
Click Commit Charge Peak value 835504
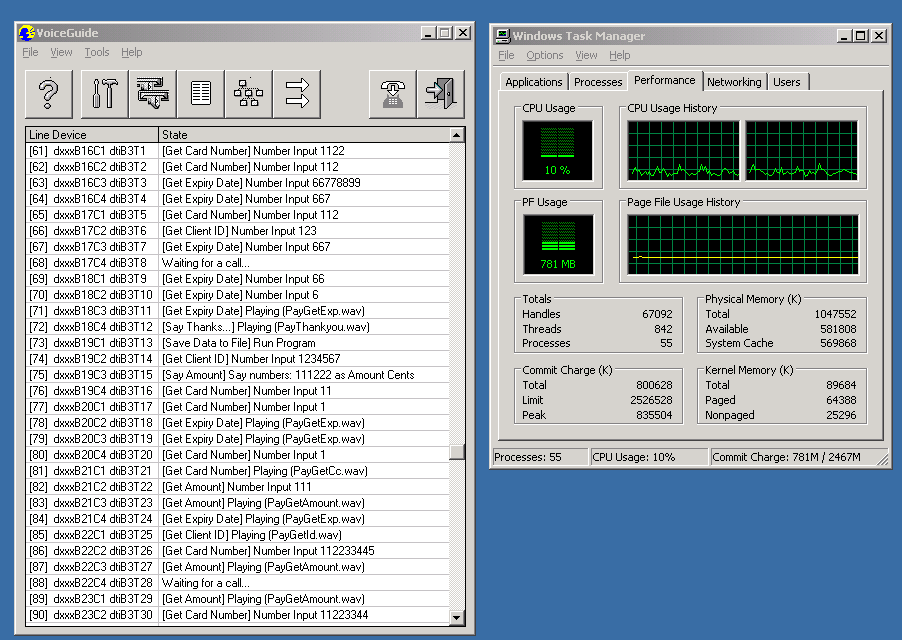click(654, 415)
